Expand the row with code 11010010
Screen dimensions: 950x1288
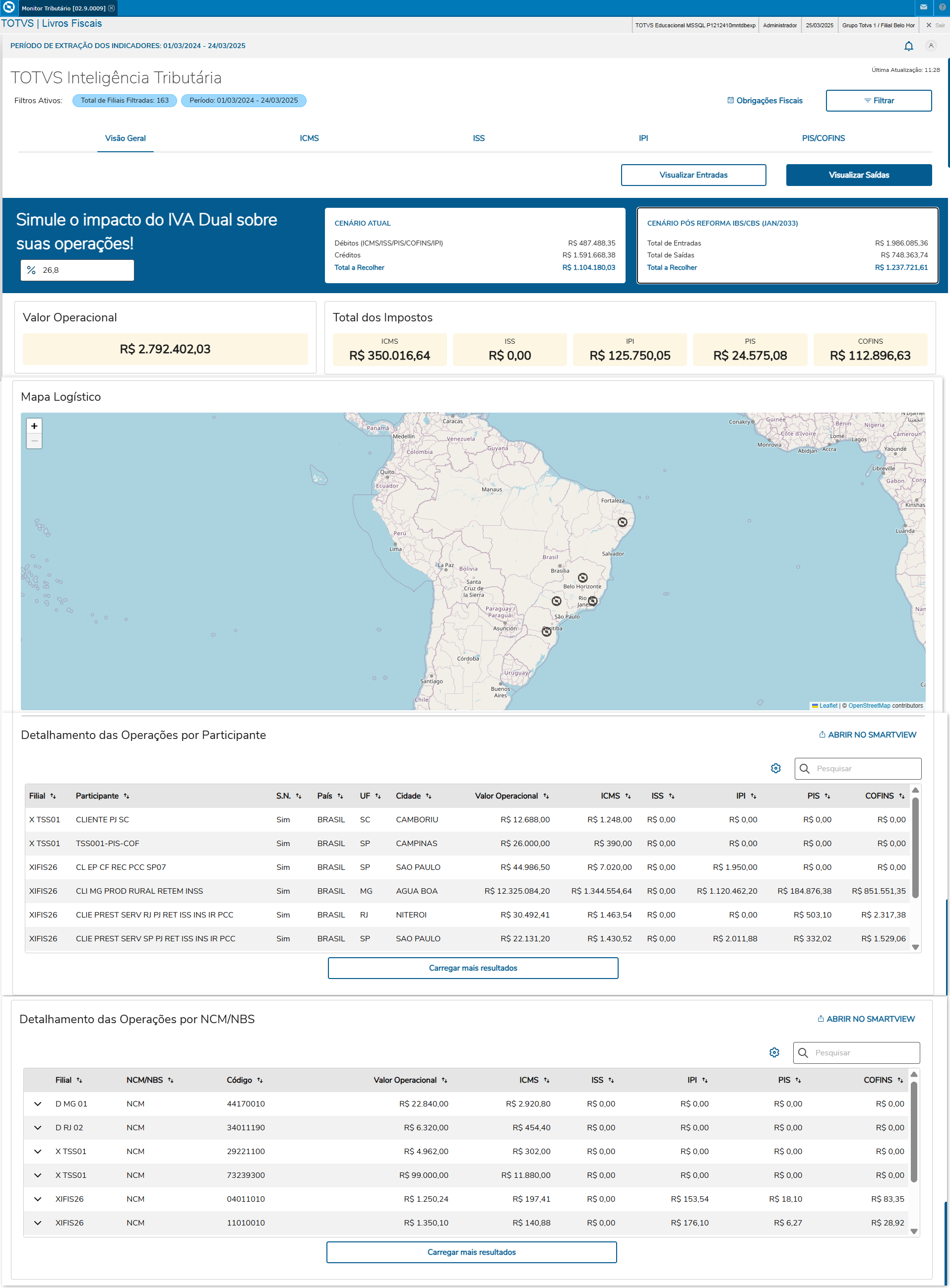click(38, 1223)
